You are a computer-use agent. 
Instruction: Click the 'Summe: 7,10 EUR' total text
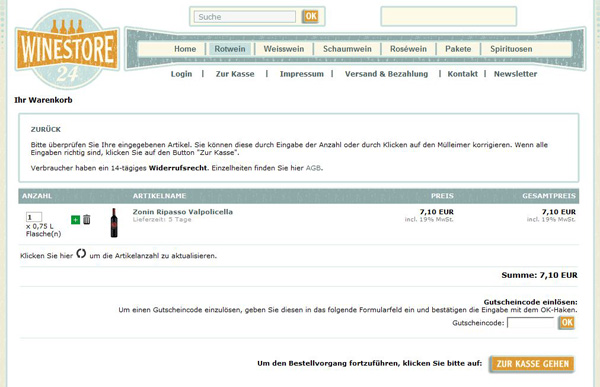pos(539,275)
